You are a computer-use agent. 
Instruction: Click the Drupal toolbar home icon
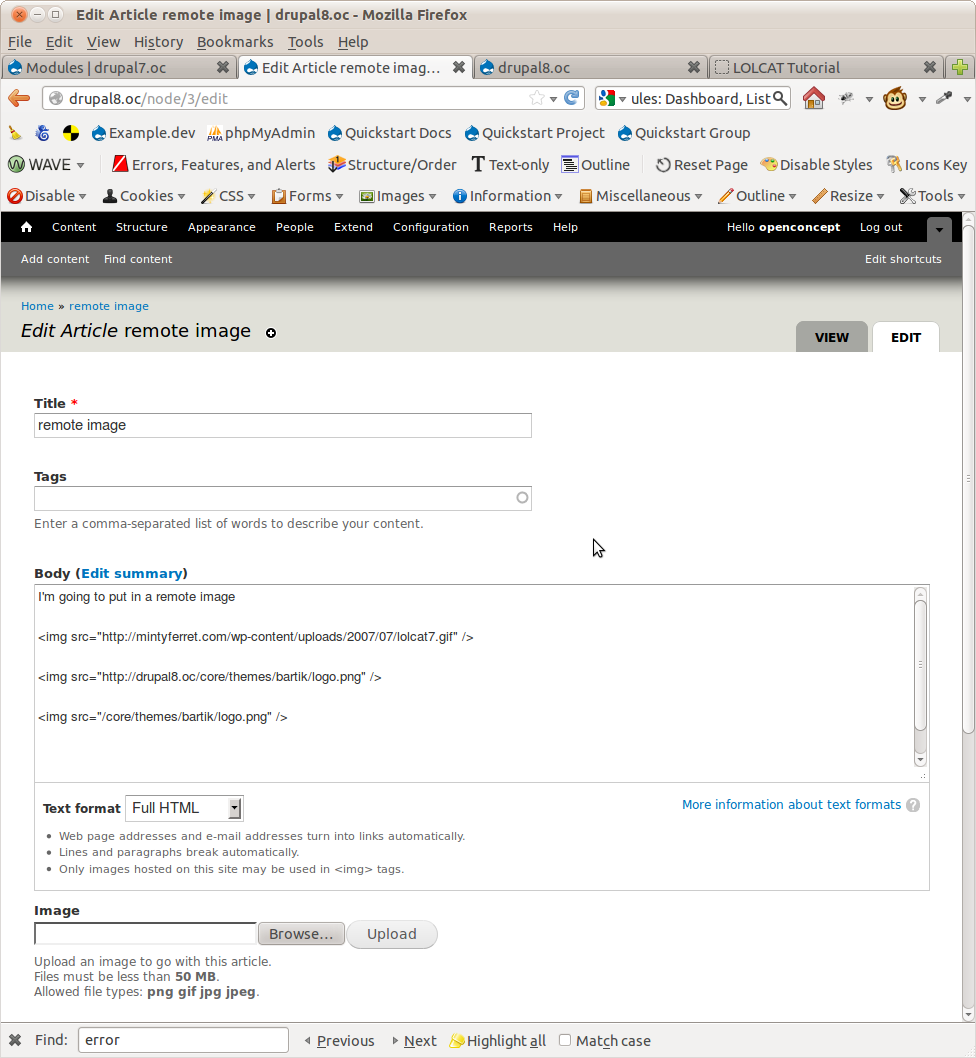click(26, 227)
